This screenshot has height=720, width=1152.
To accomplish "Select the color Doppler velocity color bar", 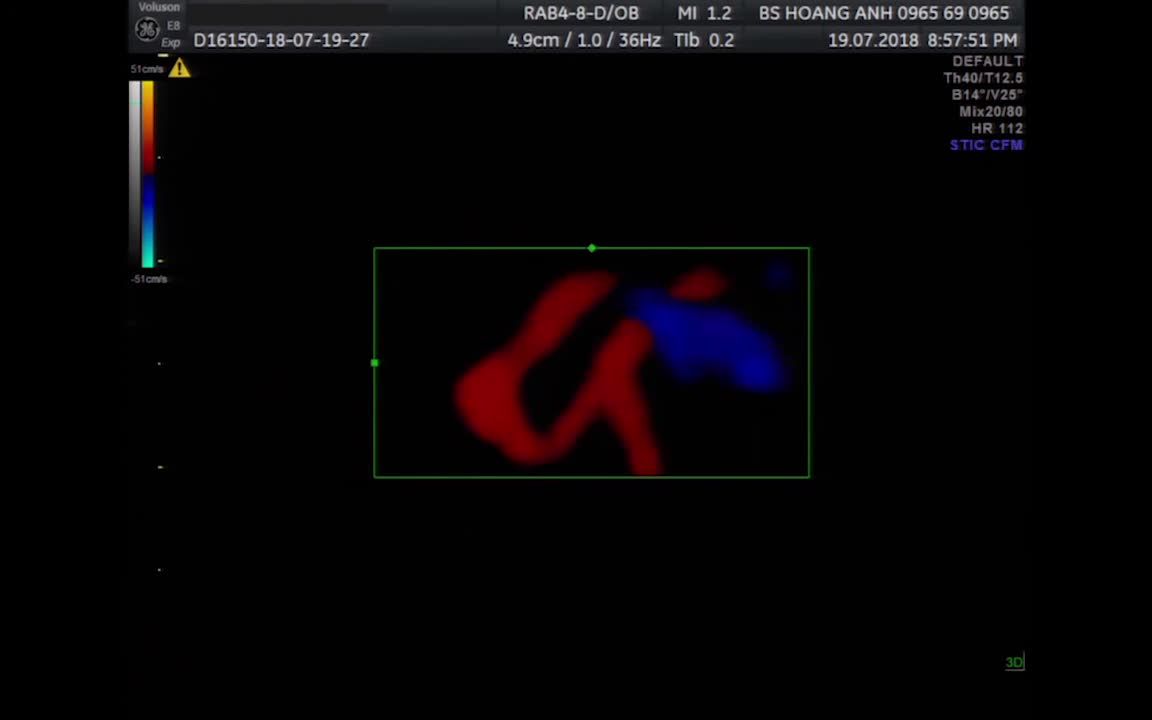I will coord(148,175).
